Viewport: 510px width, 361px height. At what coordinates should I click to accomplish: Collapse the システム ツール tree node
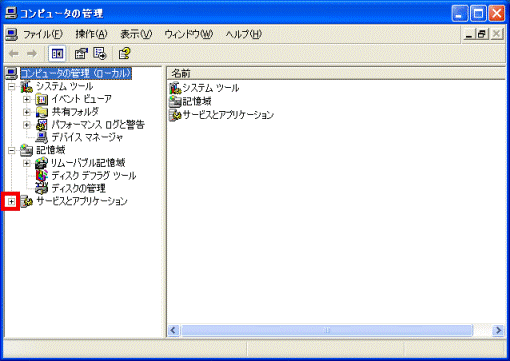coord(11,87)
